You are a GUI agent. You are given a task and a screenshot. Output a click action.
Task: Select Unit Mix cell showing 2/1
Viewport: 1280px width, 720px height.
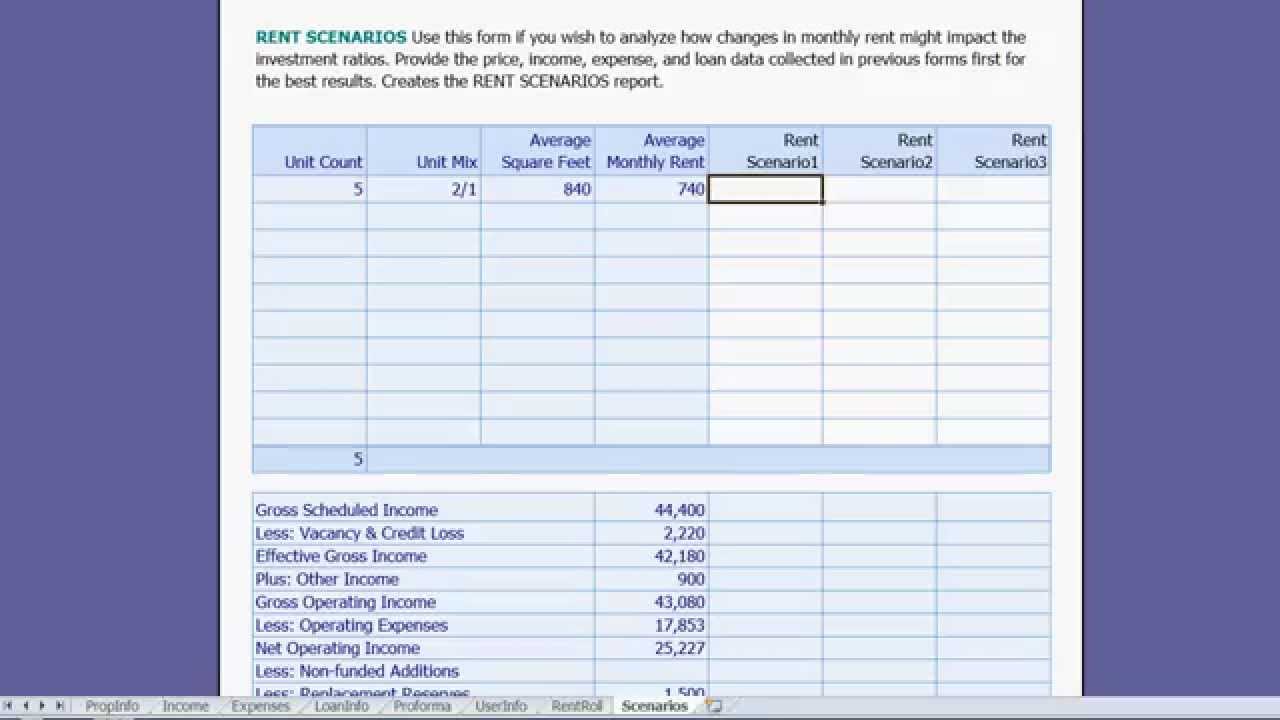pyautogui.click(x=424, y=189)
